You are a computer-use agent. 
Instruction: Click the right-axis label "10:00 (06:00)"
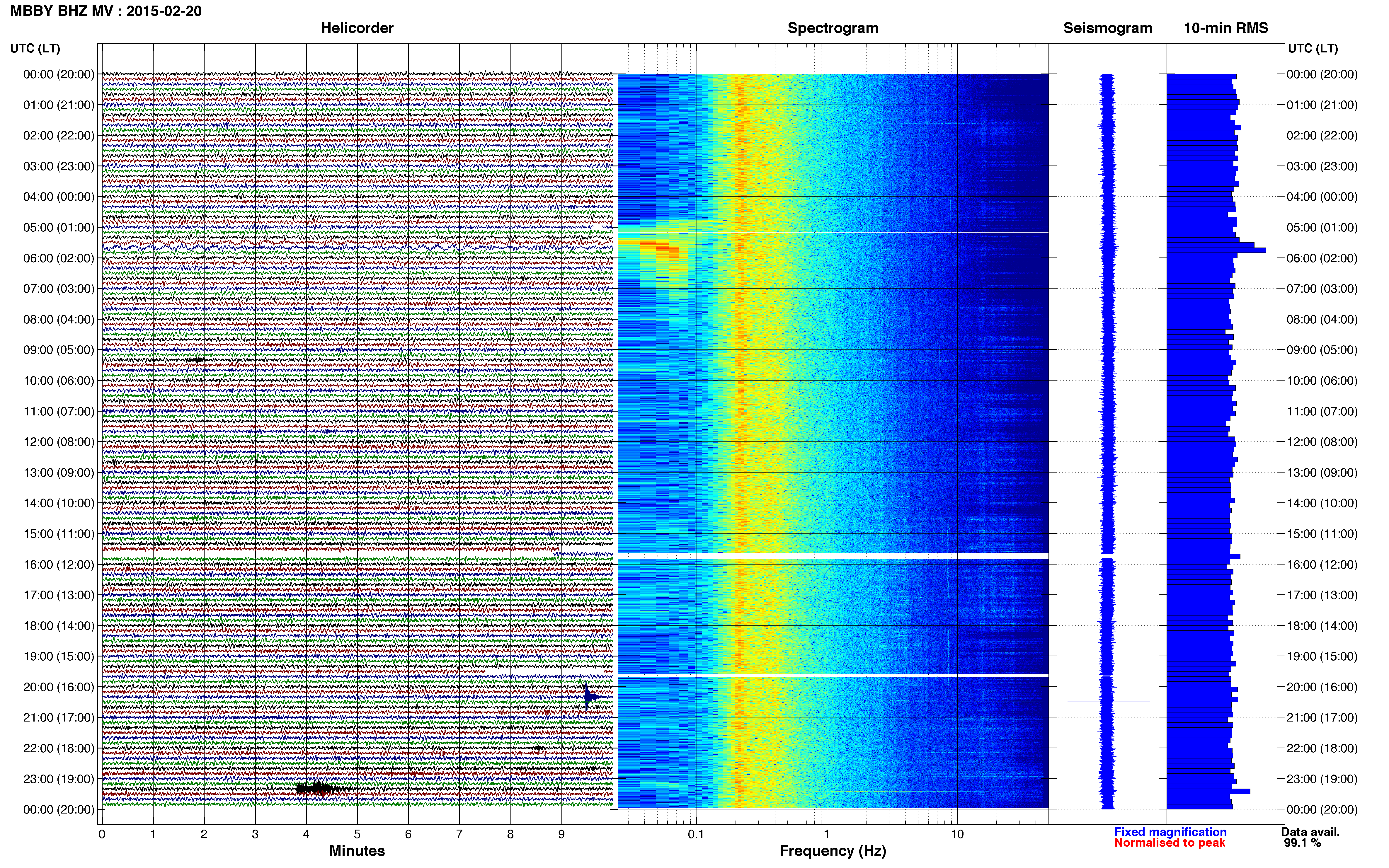(x=1322, y=381)
